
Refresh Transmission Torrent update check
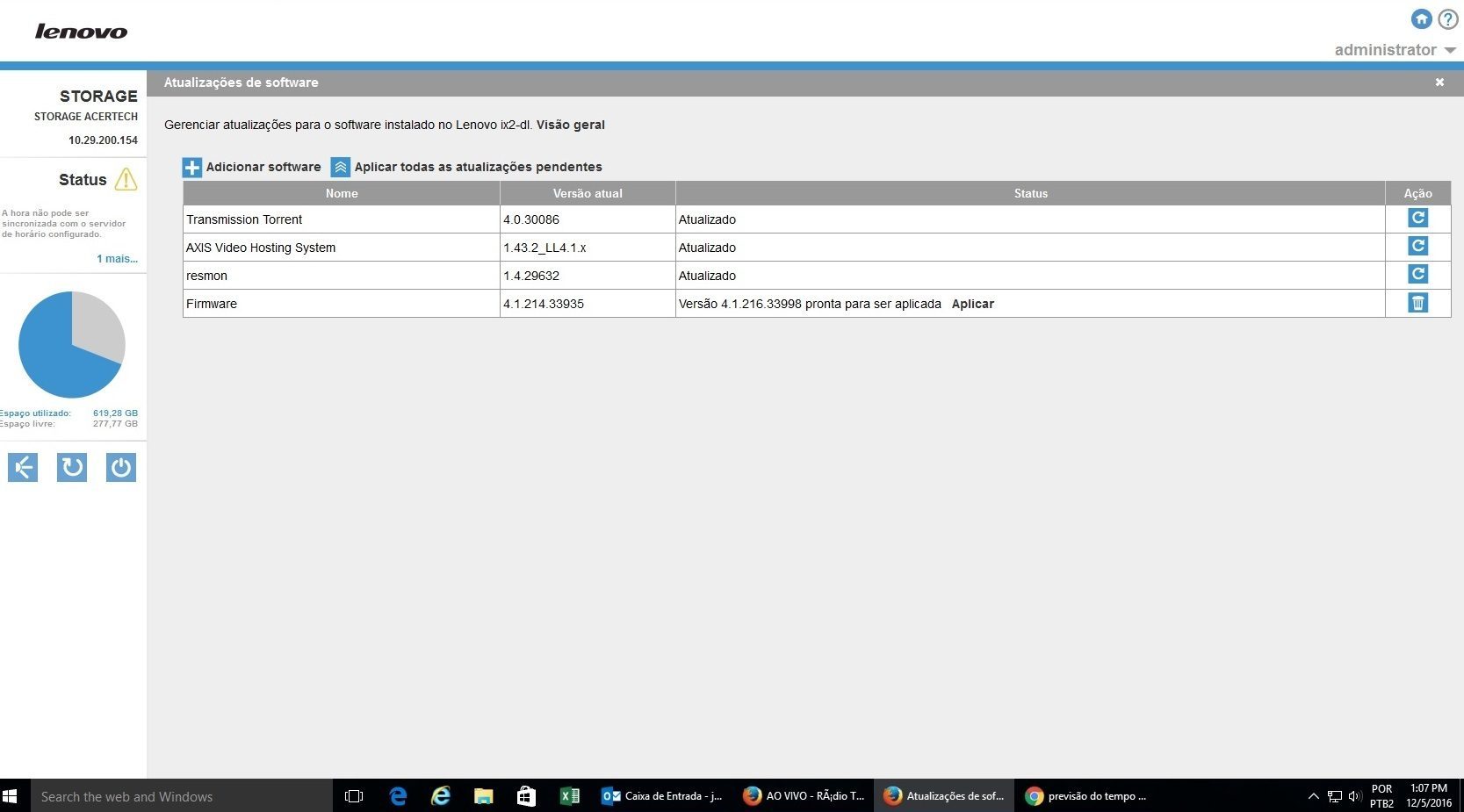click(x=1417, y=218)
